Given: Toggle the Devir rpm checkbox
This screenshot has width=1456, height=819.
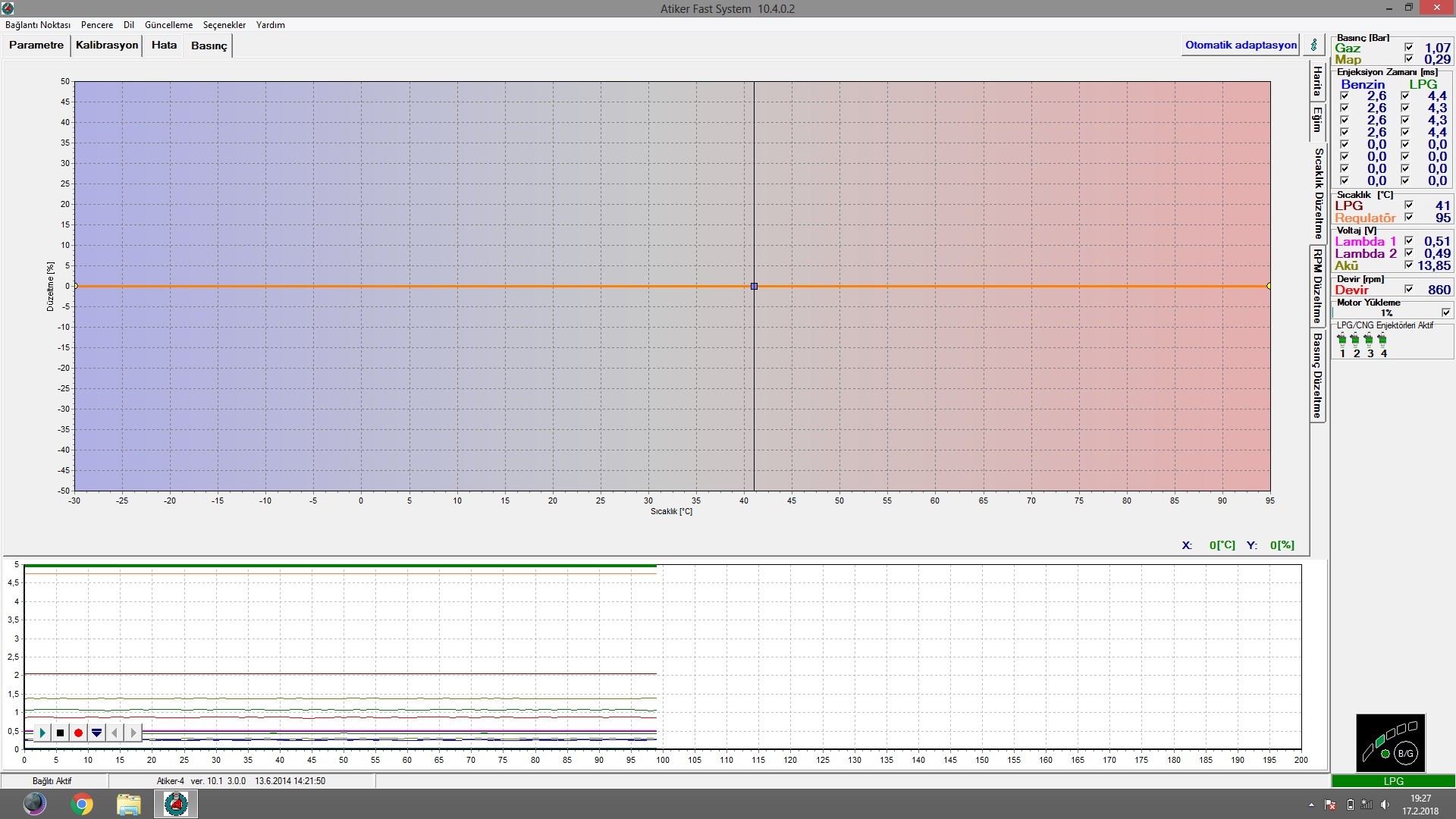Looking at the screenshot, I should [x=1409, y=290].
